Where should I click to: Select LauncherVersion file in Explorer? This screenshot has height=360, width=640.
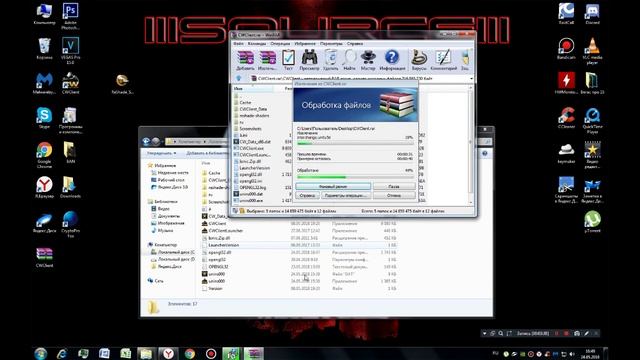pos(223,245)
